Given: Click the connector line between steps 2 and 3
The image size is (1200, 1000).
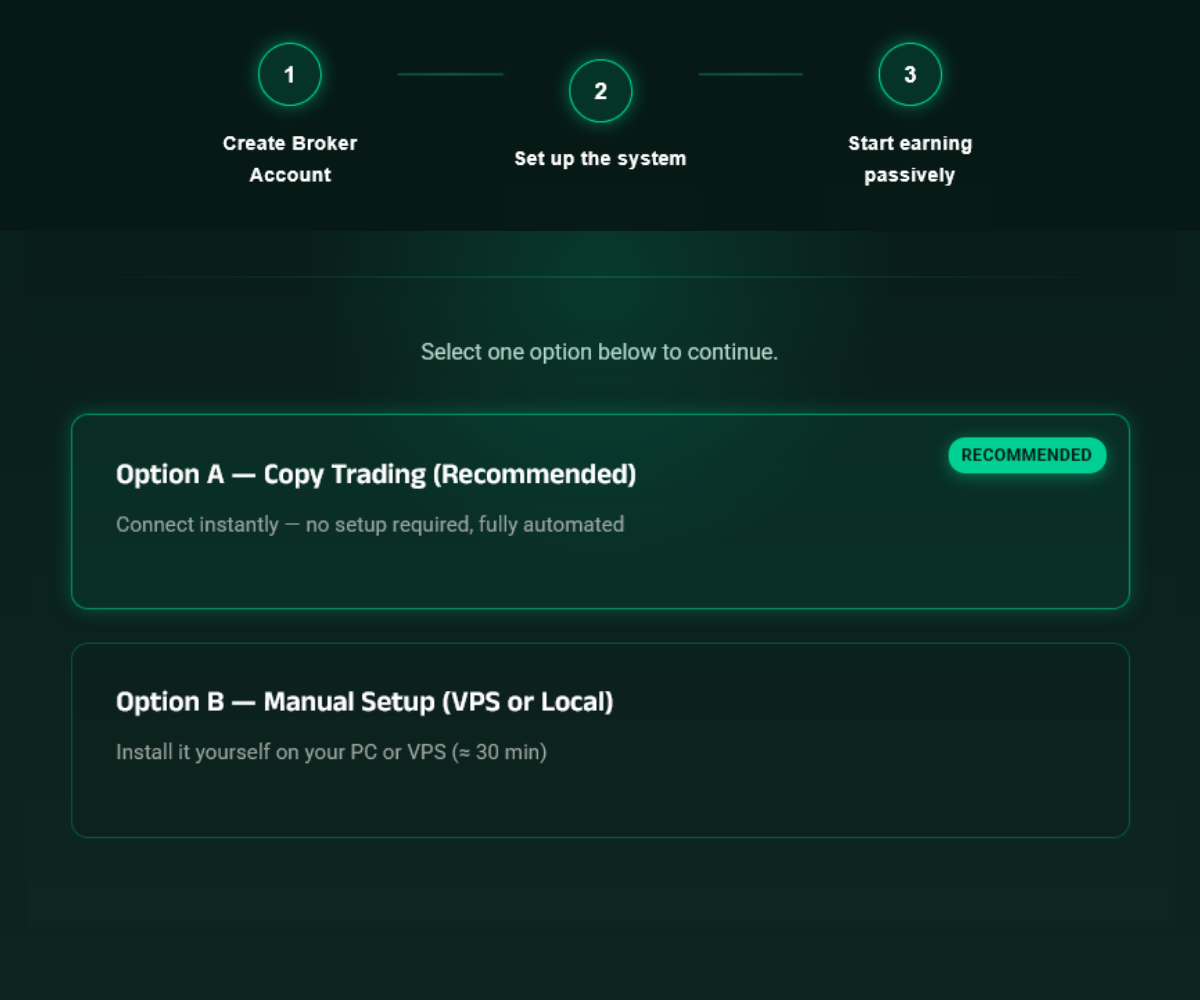Looking at the screenshot, I should tap(750, 74).
